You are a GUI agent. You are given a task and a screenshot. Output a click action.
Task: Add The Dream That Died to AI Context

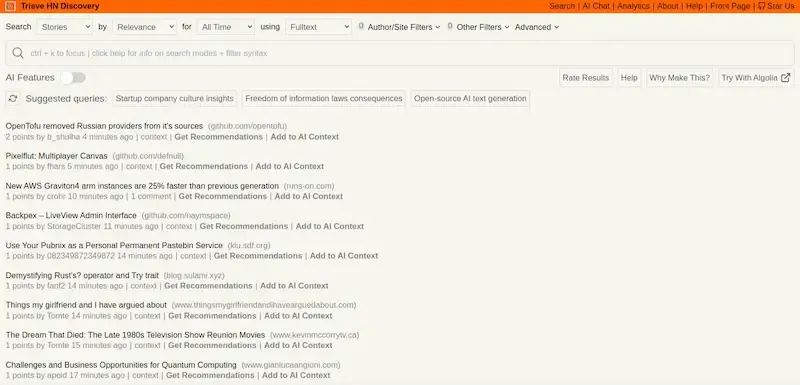(298, 345)
